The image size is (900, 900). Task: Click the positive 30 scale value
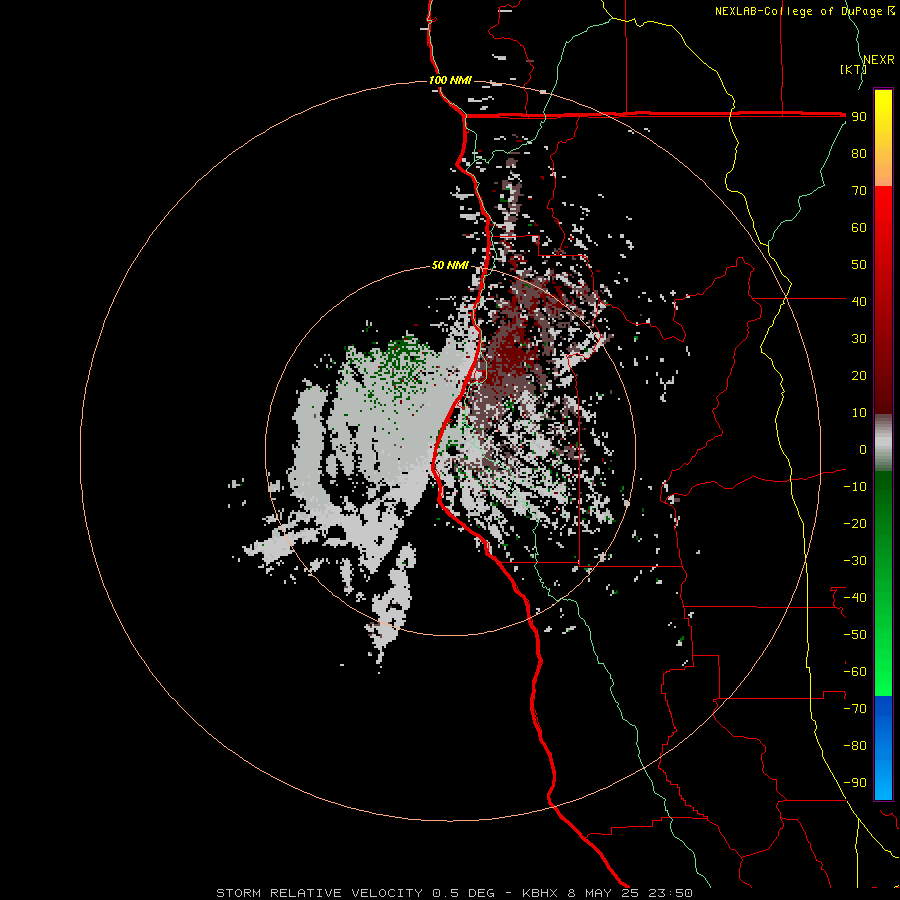point(859,339)
